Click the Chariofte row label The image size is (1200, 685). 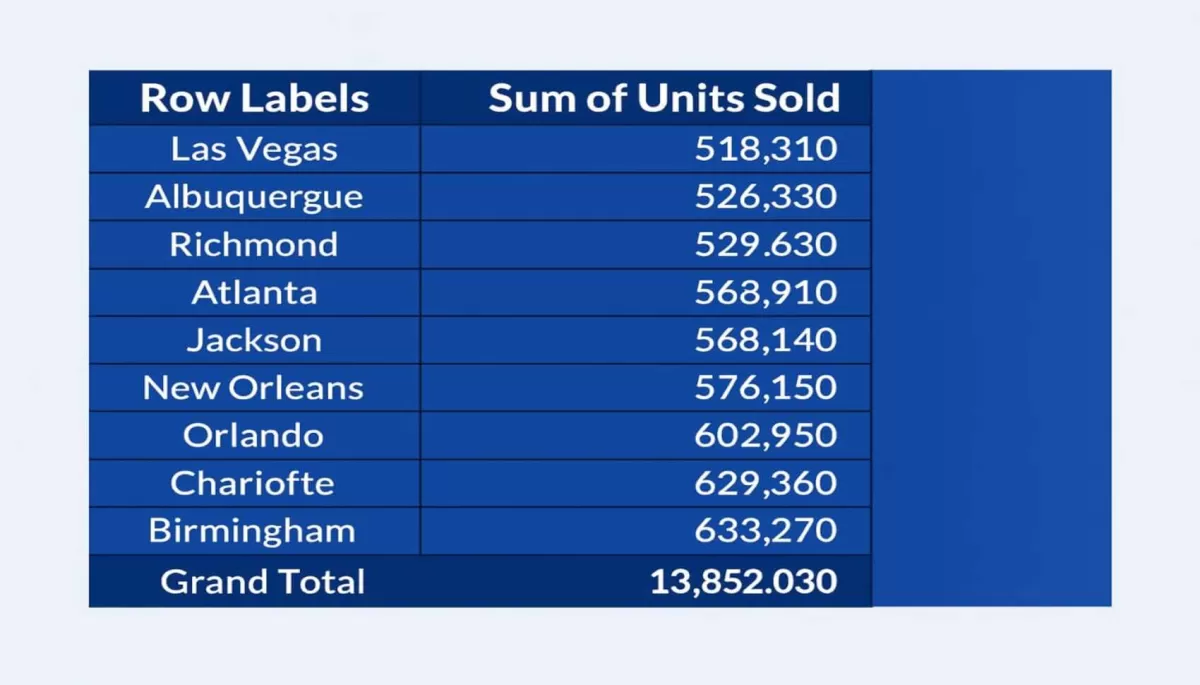(254, 483)
